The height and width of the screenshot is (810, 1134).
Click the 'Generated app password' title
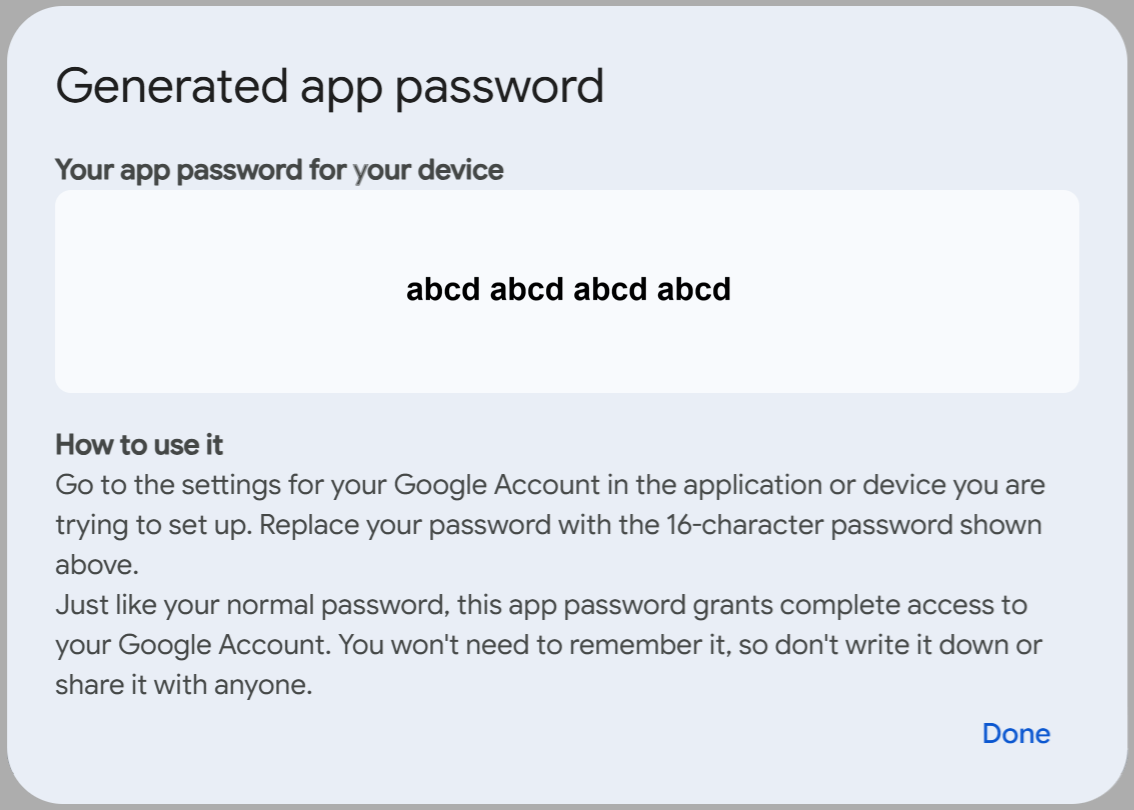pyautogui.click(x=330, y=85)
